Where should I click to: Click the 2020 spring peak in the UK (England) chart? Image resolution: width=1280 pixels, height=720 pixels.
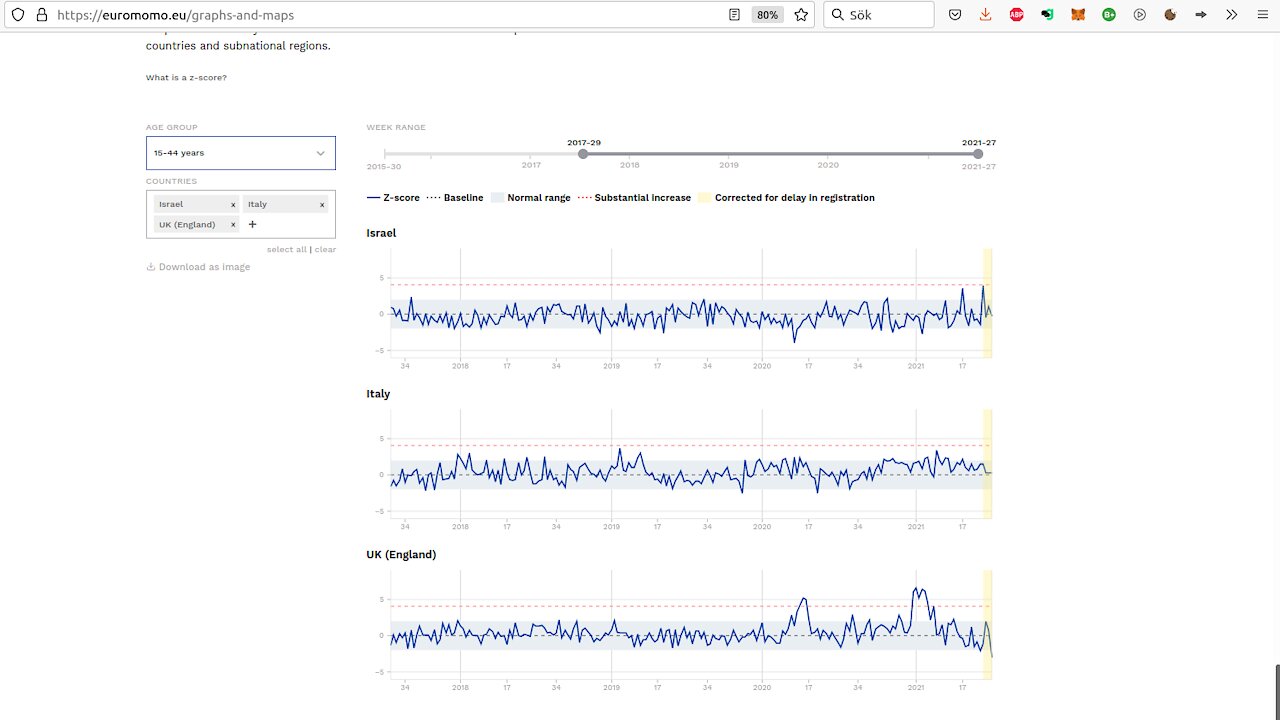(x=804, y=599)
